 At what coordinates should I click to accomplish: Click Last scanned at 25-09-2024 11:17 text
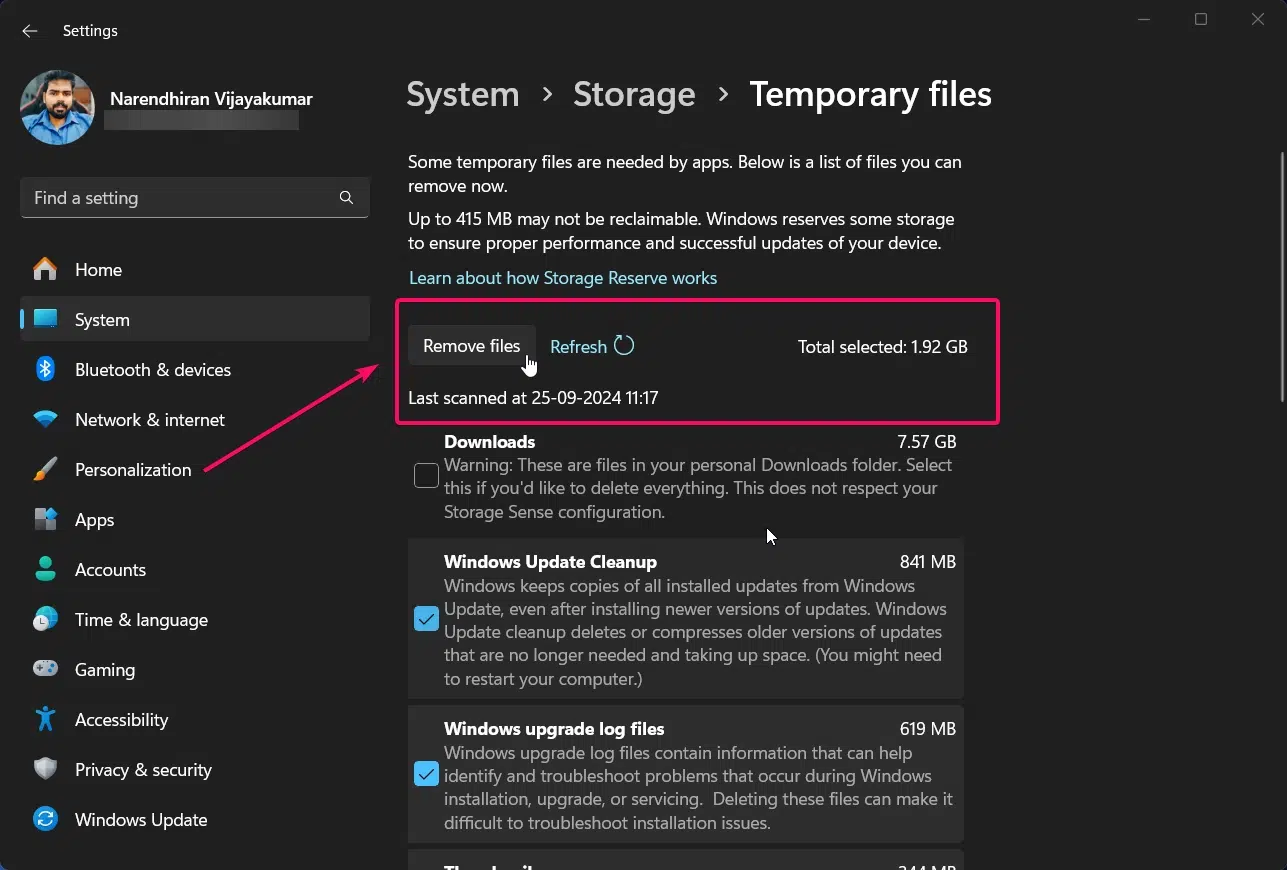click(x=533, y=398)
